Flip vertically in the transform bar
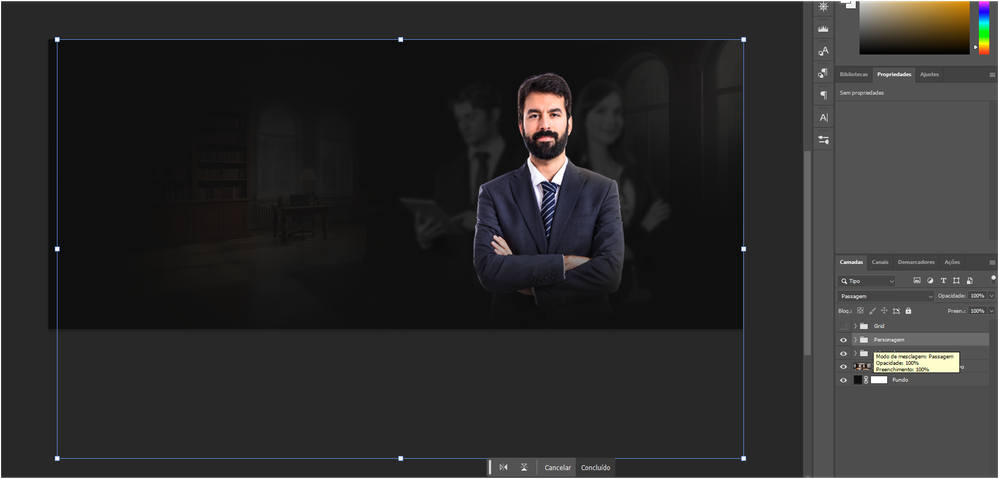 point(524,468)
